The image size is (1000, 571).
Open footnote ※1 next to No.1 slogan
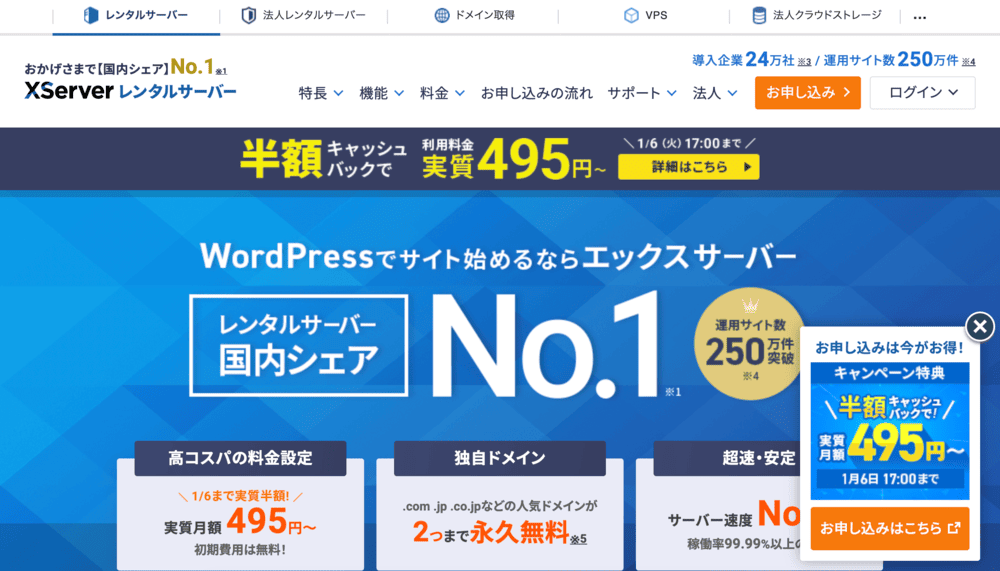[x=221, y=71]
